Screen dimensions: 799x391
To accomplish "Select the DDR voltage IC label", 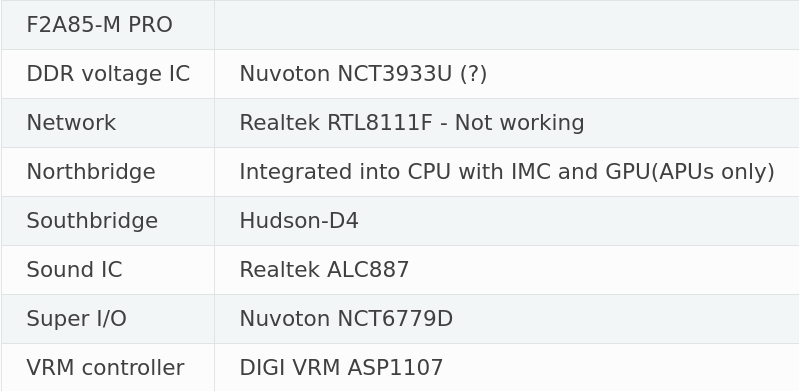I will 108,74.
